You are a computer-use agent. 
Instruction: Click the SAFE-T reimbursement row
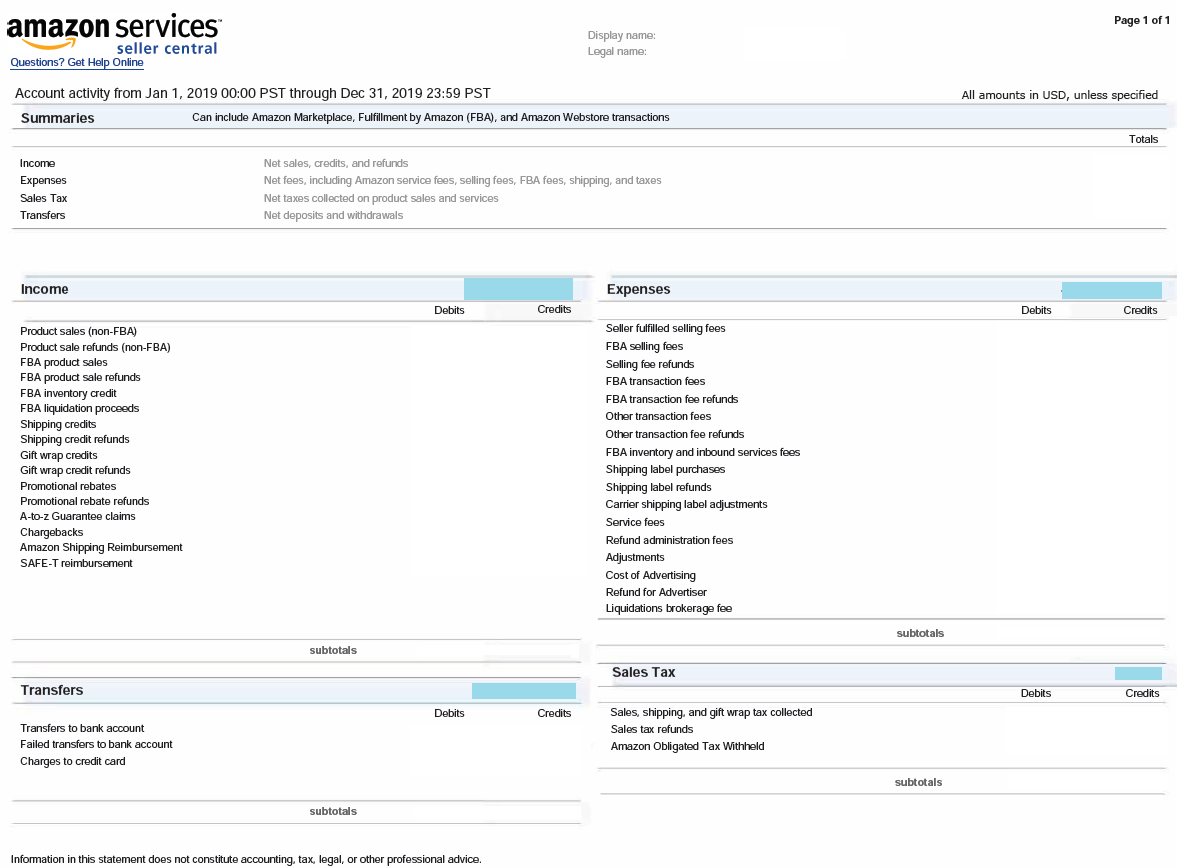click(x=76, y=563)
